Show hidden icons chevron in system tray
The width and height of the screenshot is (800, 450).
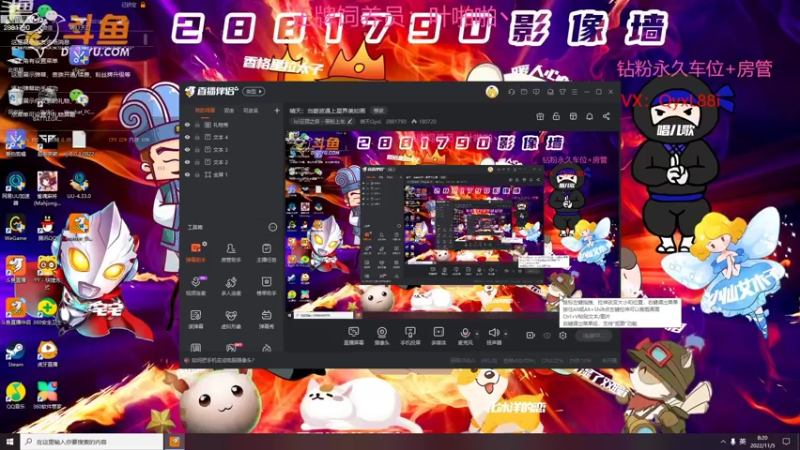click(x=723, y=441)
